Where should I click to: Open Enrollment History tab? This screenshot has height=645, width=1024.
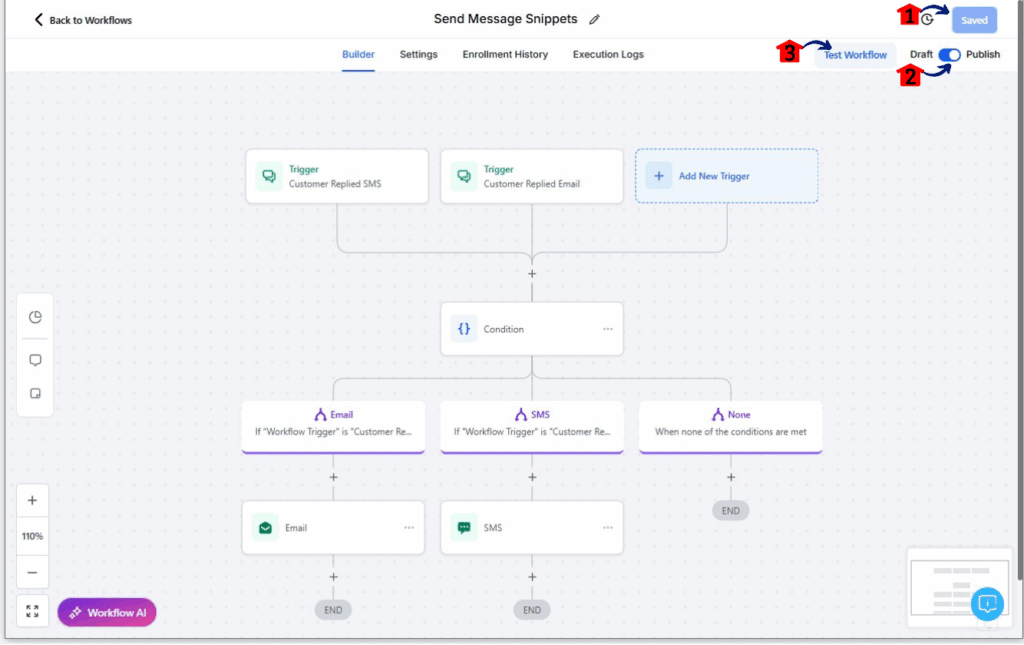tap(505, 54)
